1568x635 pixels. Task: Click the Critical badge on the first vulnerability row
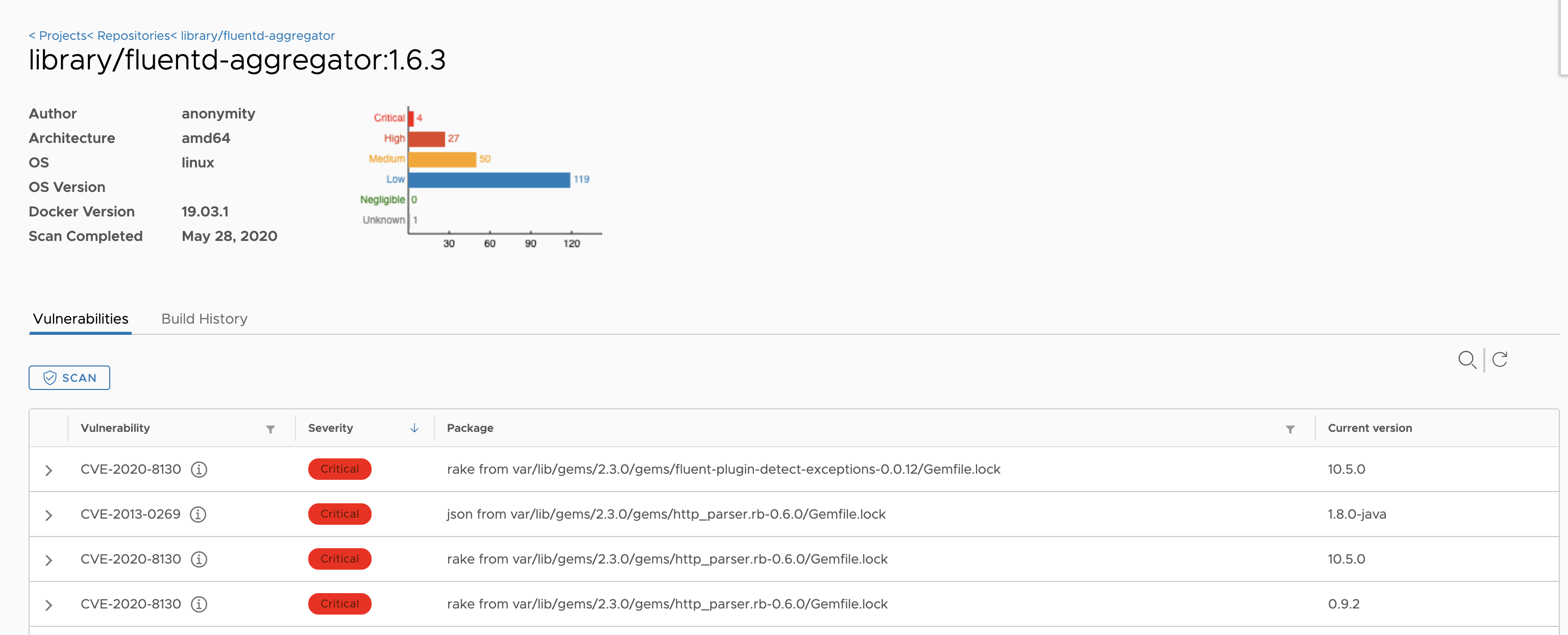tap(339, 469)
